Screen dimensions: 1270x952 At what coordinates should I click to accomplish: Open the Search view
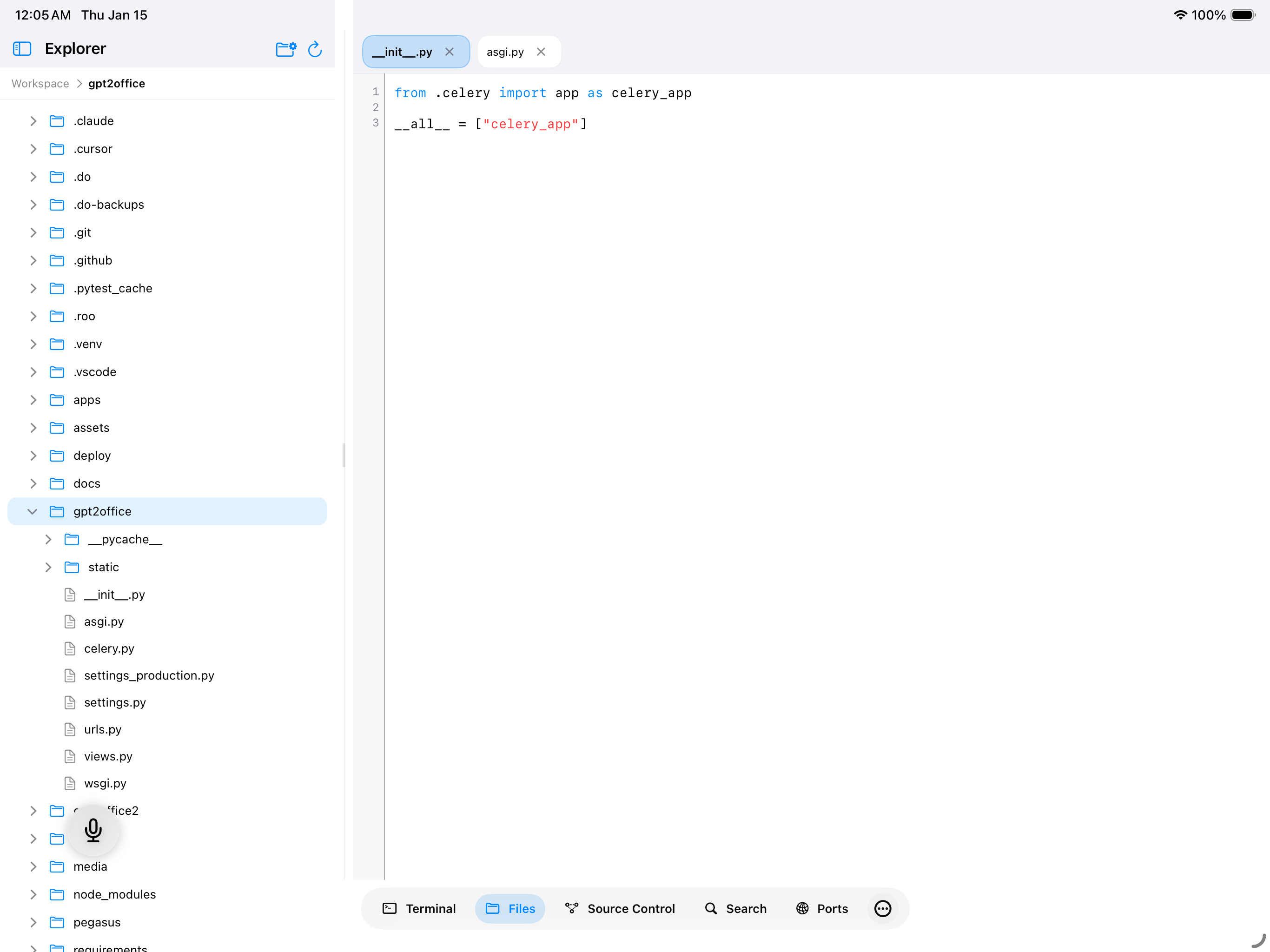tap(735, 908)
